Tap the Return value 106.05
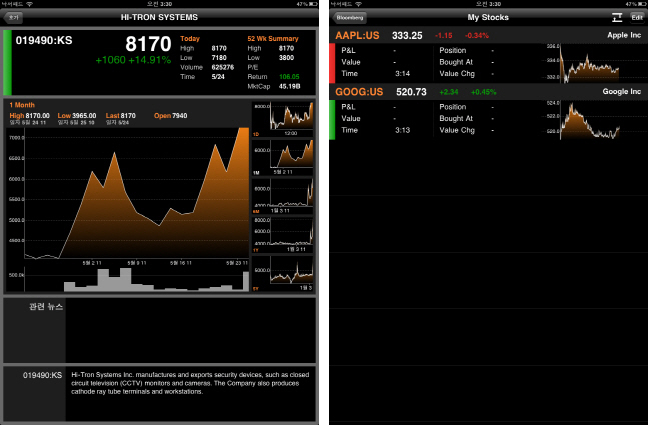 [289, 76]
